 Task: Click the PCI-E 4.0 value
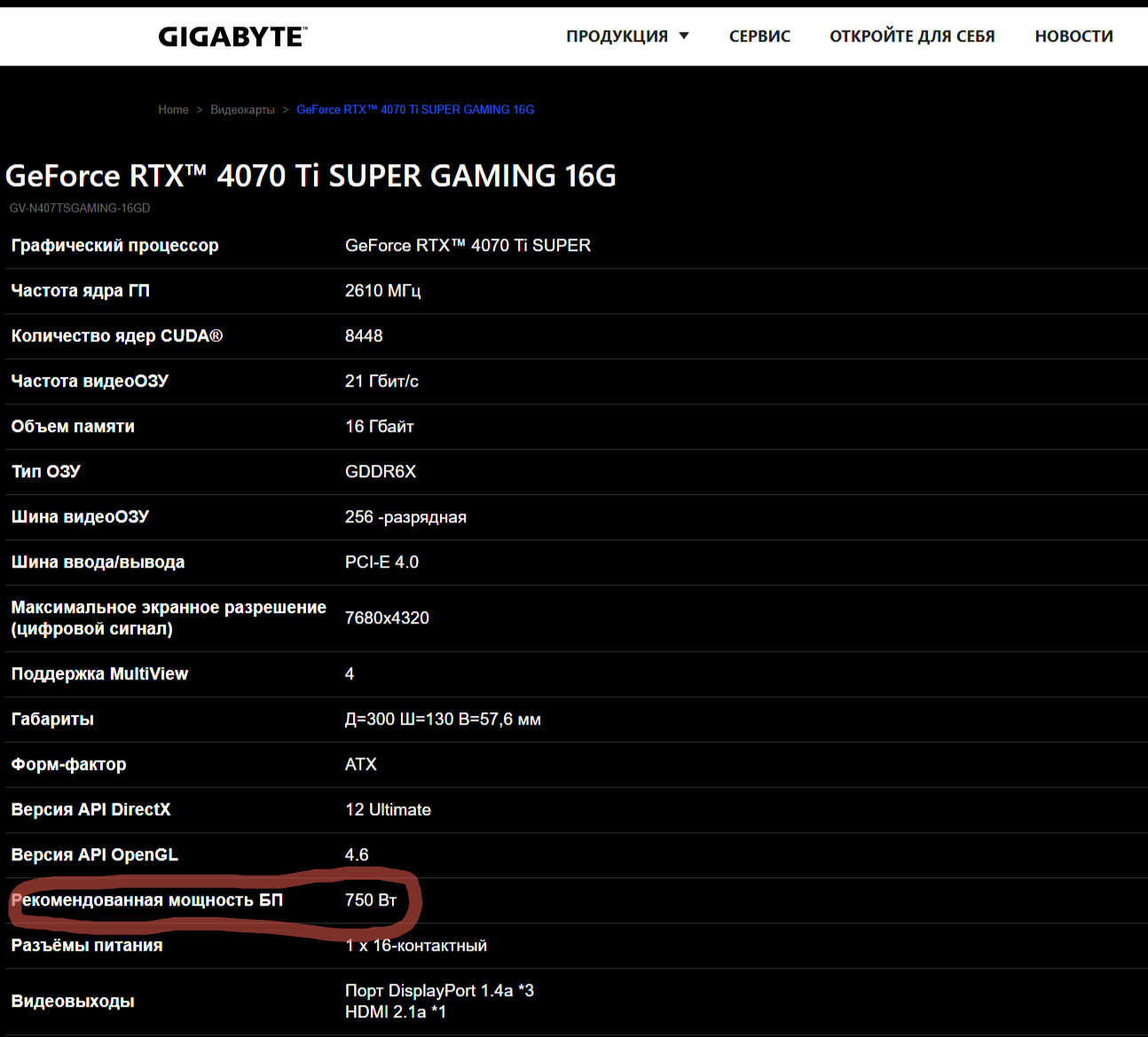click(x=381, y=562)
